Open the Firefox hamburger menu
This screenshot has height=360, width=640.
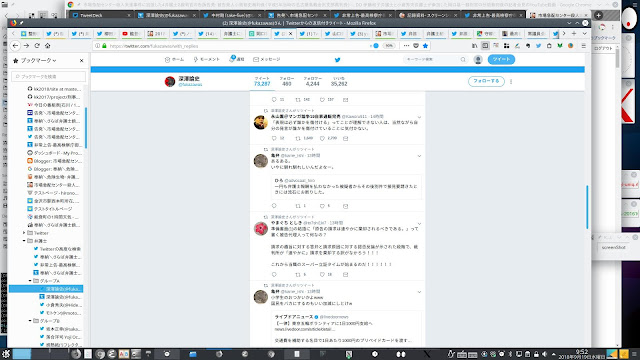click(584, 46)
